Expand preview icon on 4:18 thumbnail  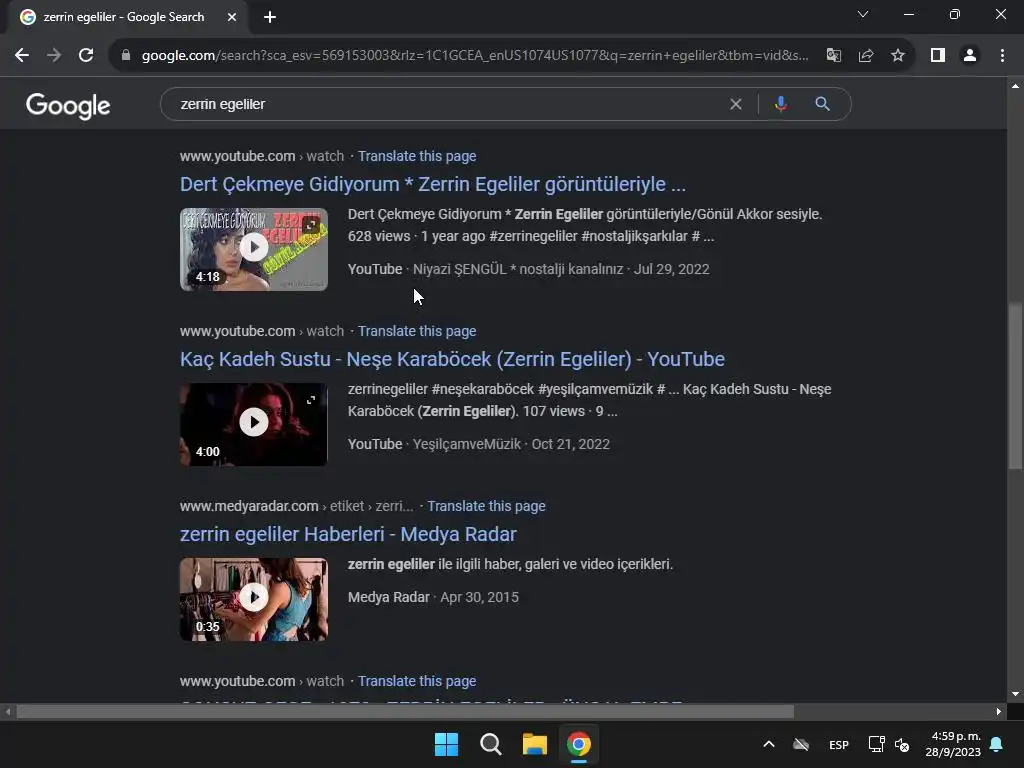[312, 225]
